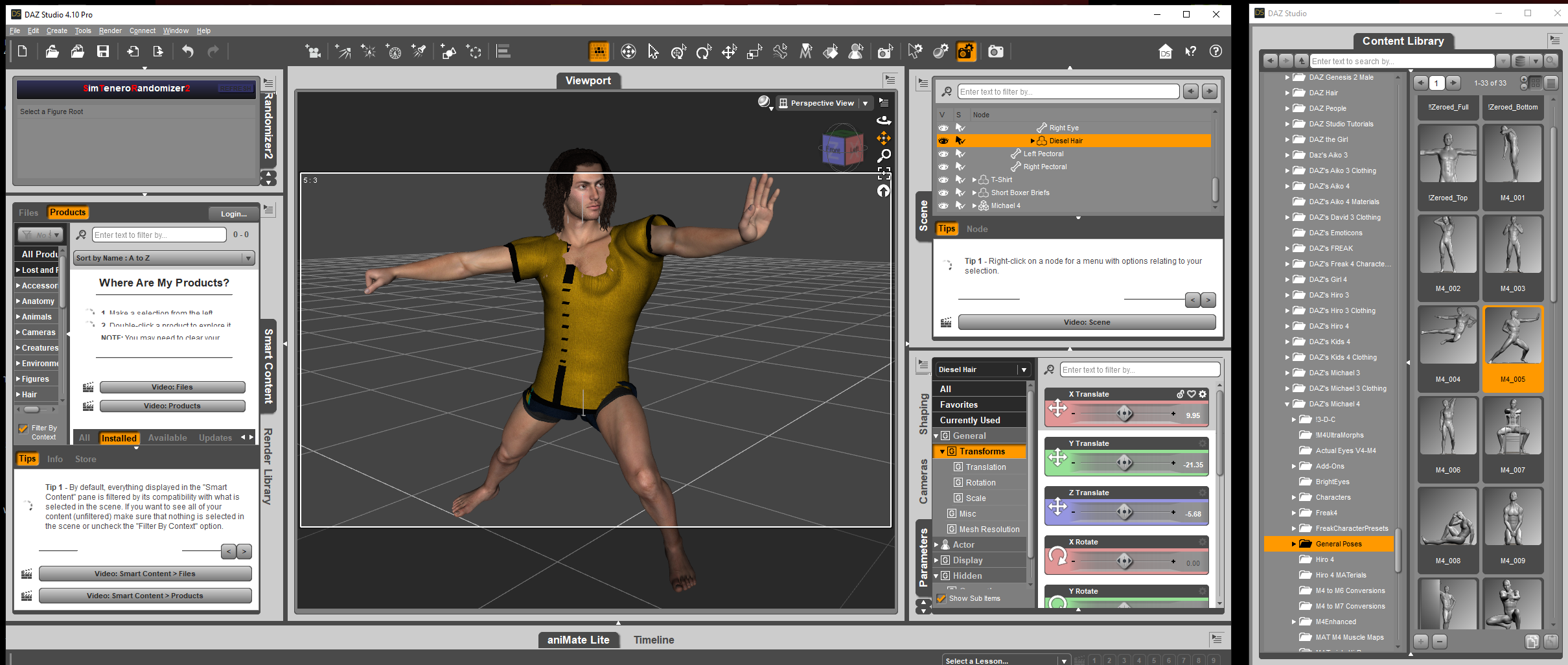
Task: Open the New file icon
Action: [23, 52]
